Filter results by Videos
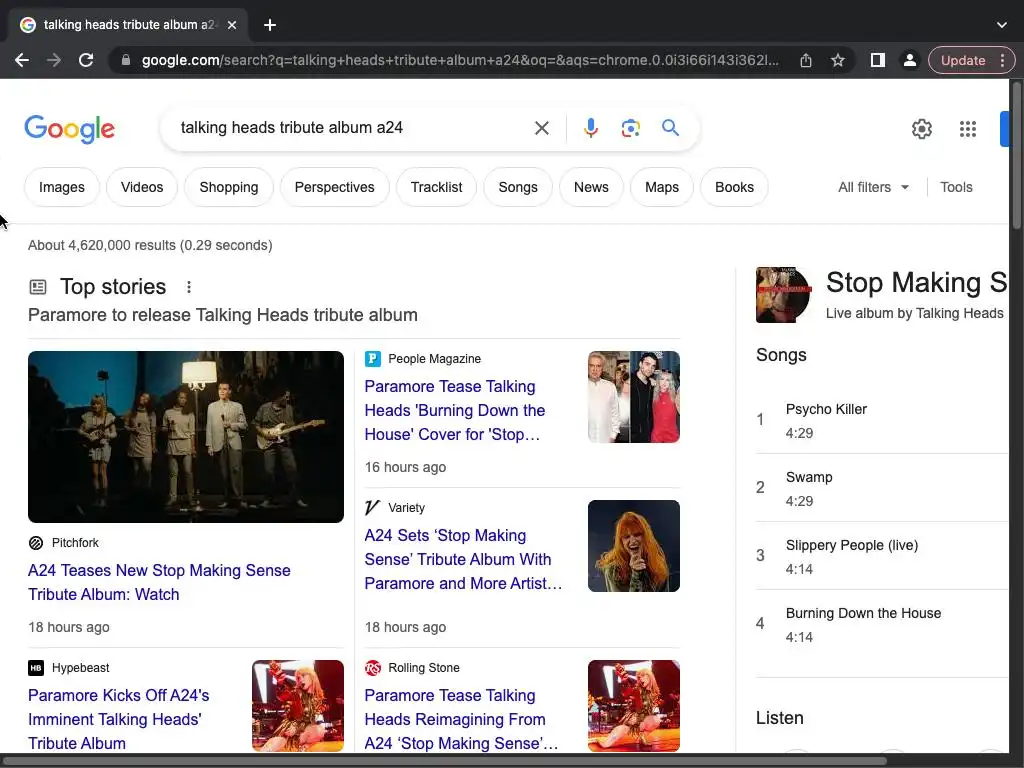Viewport: 1024px width, 768px height. pyautogui.click(x=142, y=187)
